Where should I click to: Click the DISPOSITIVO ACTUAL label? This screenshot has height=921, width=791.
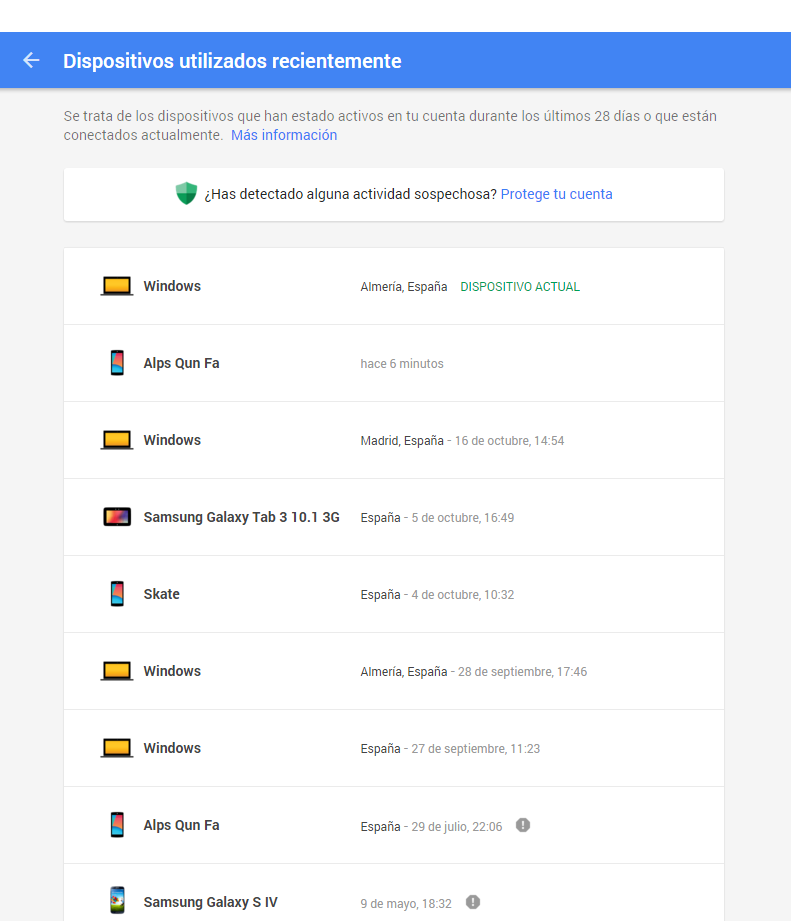coord(519,287)
